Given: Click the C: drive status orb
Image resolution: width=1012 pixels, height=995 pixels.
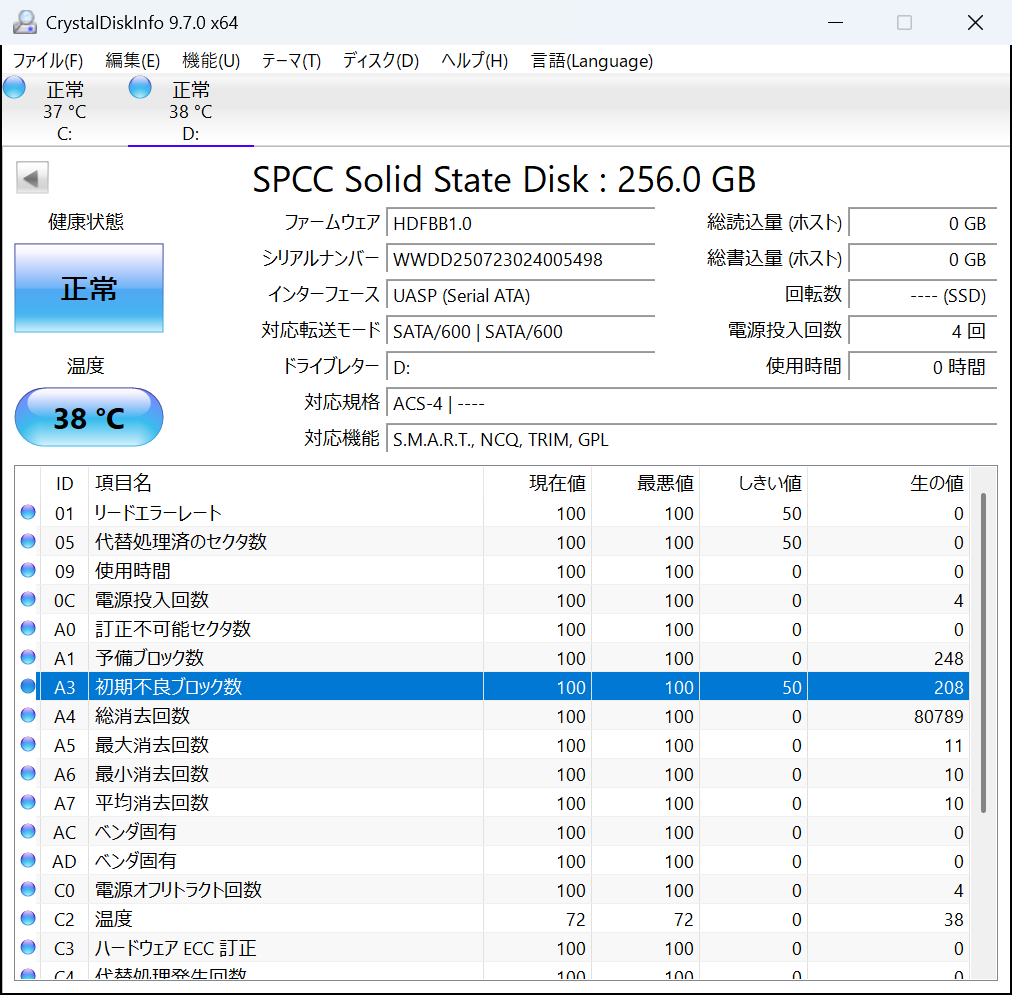Looking at the screenshot, I should (x=15, y=88).
